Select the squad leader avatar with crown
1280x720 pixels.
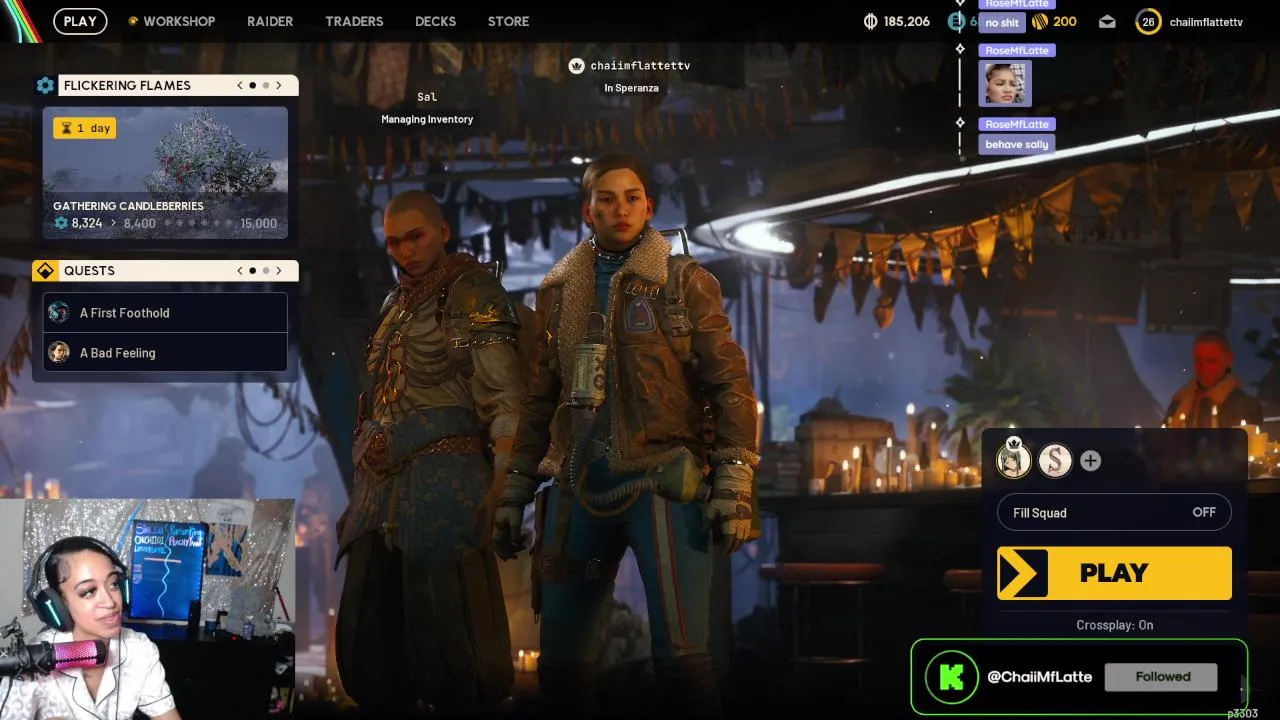click(x=1014, y=460)
